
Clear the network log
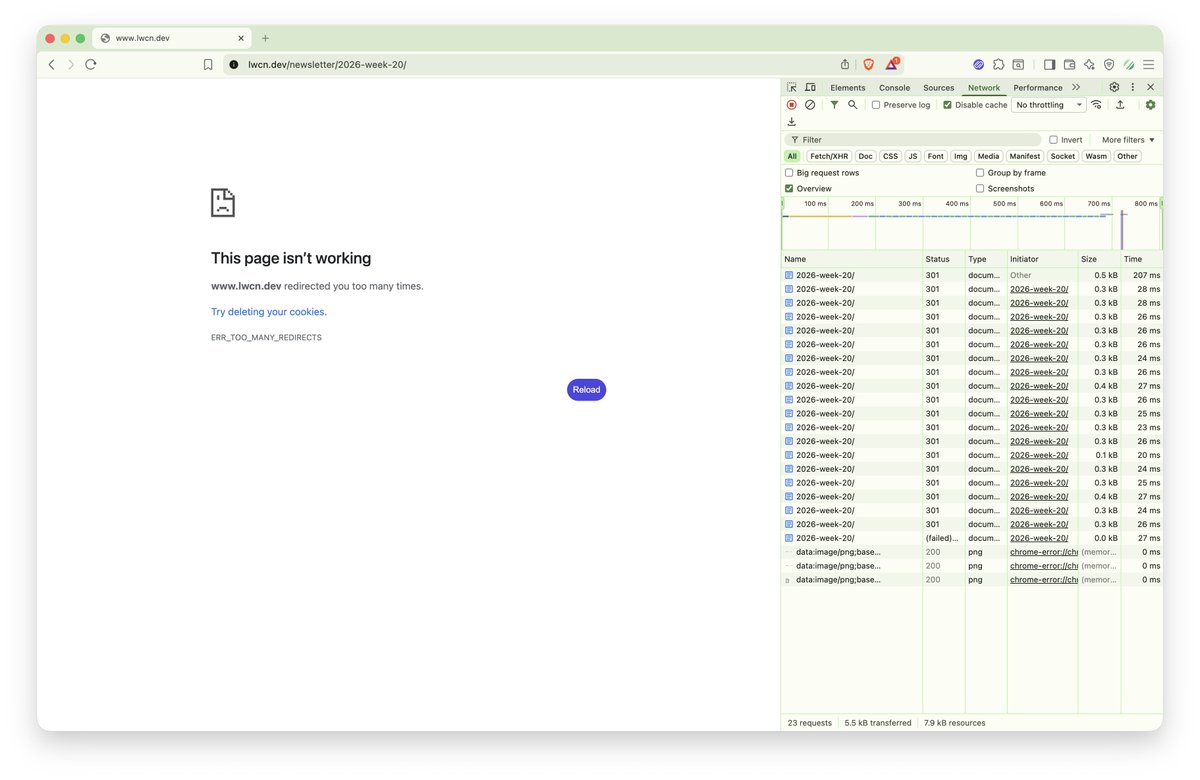[x=810, y=105]
